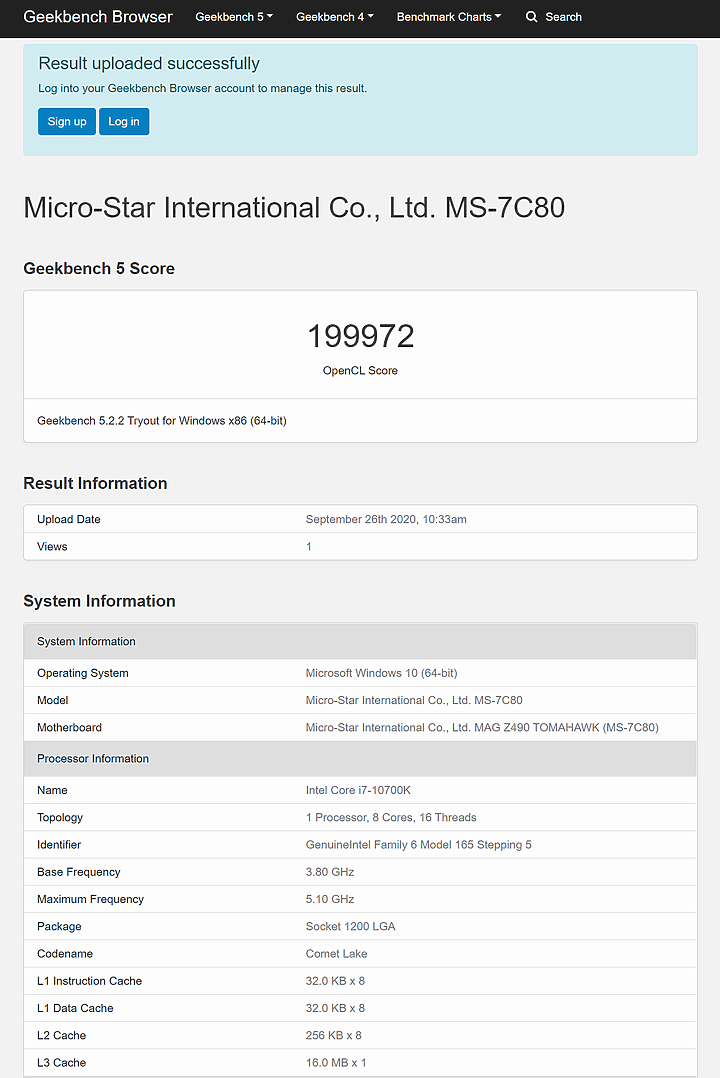Click the Comet Lake codename value

coord(336,954)
